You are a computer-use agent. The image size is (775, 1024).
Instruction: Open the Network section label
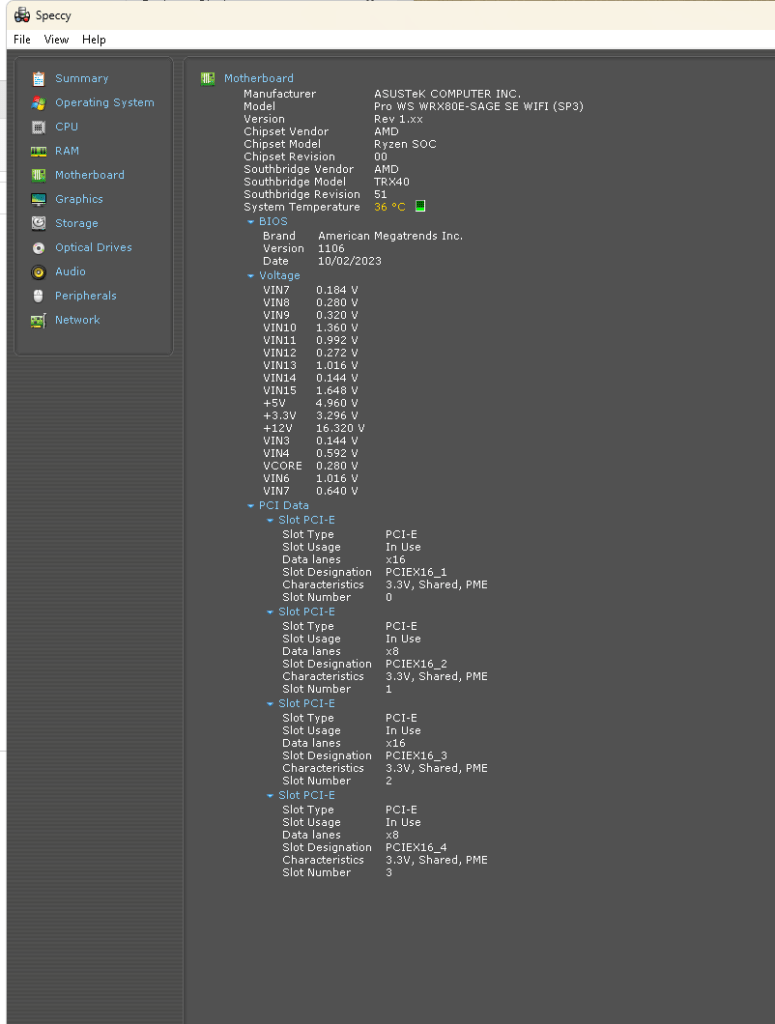78,320
